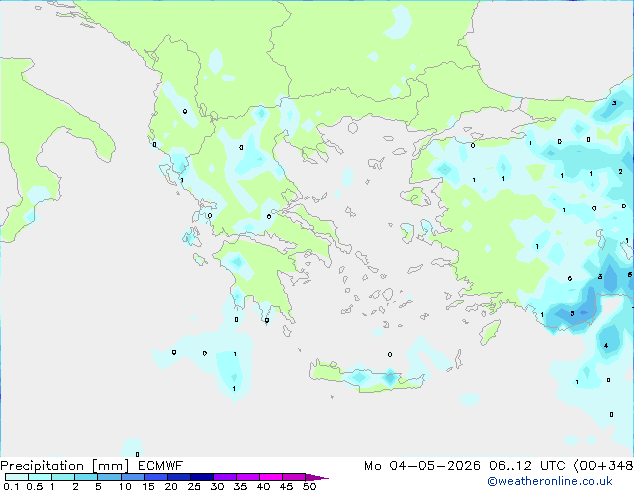The image size is (634, 490).
Task: Click the '06..12 UTC' time range text
Action: click(x=527, y=466)
